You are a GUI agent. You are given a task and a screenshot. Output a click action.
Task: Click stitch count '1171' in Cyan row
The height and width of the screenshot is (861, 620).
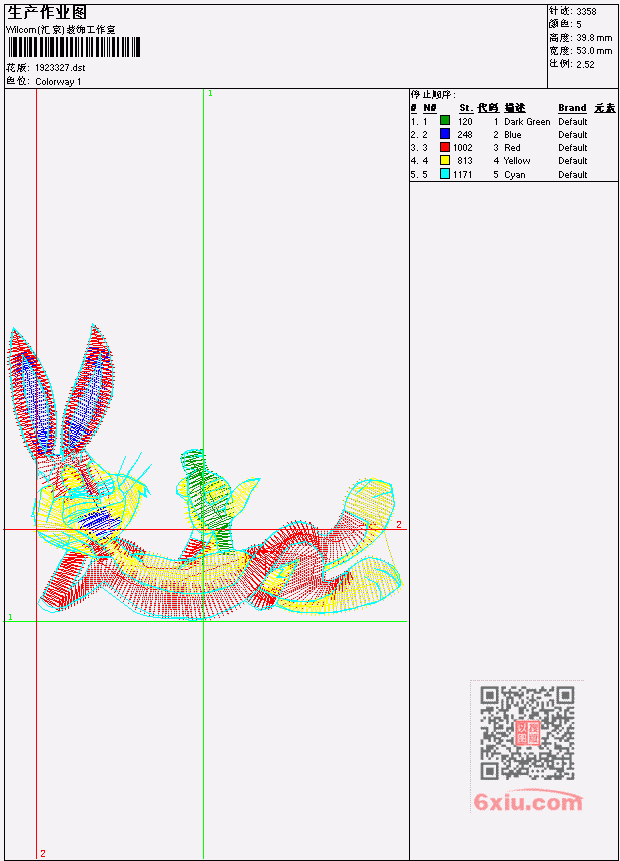(463, 175)
